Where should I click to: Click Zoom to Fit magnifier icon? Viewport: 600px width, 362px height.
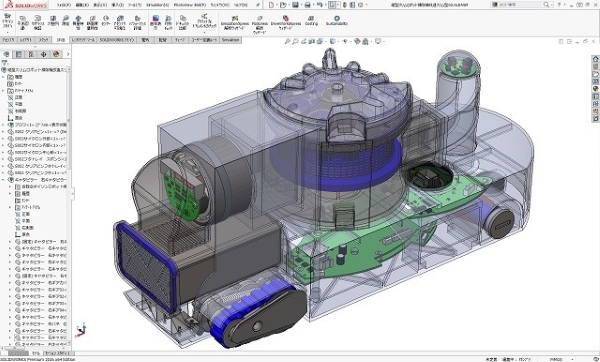[x=288, y=41]
